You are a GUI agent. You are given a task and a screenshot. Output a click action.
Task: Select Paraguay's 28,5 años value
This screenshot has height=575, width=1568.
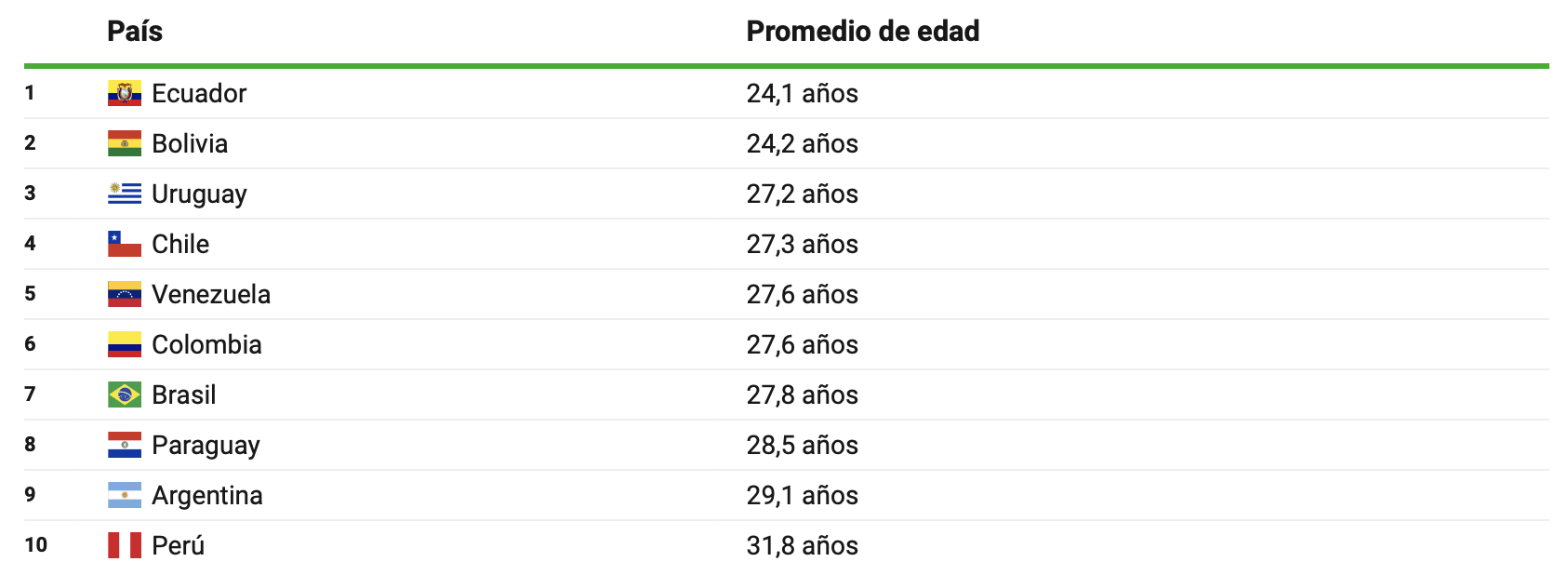803,445
